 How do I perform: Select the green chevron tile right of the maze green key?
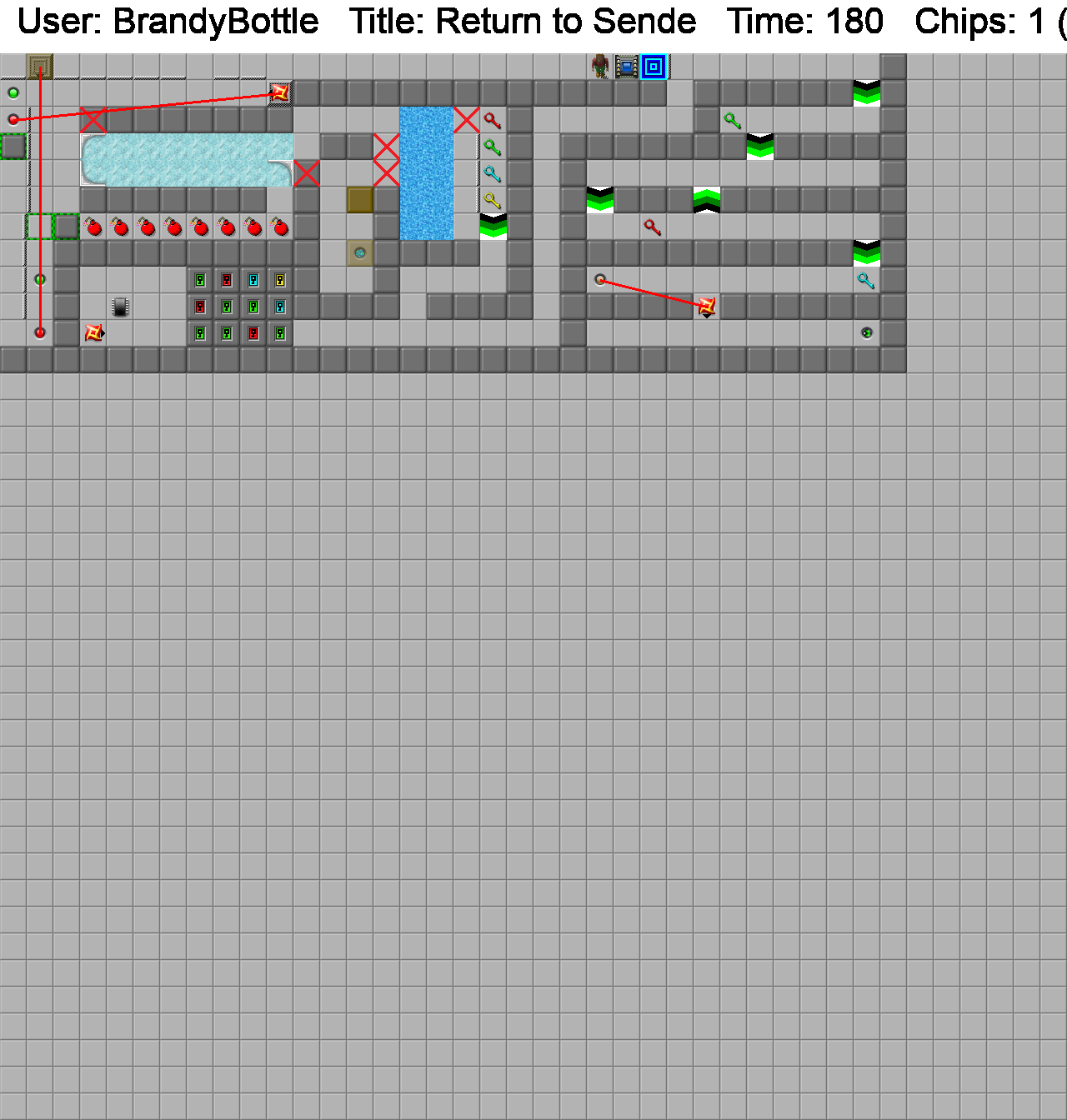point(760,147)
